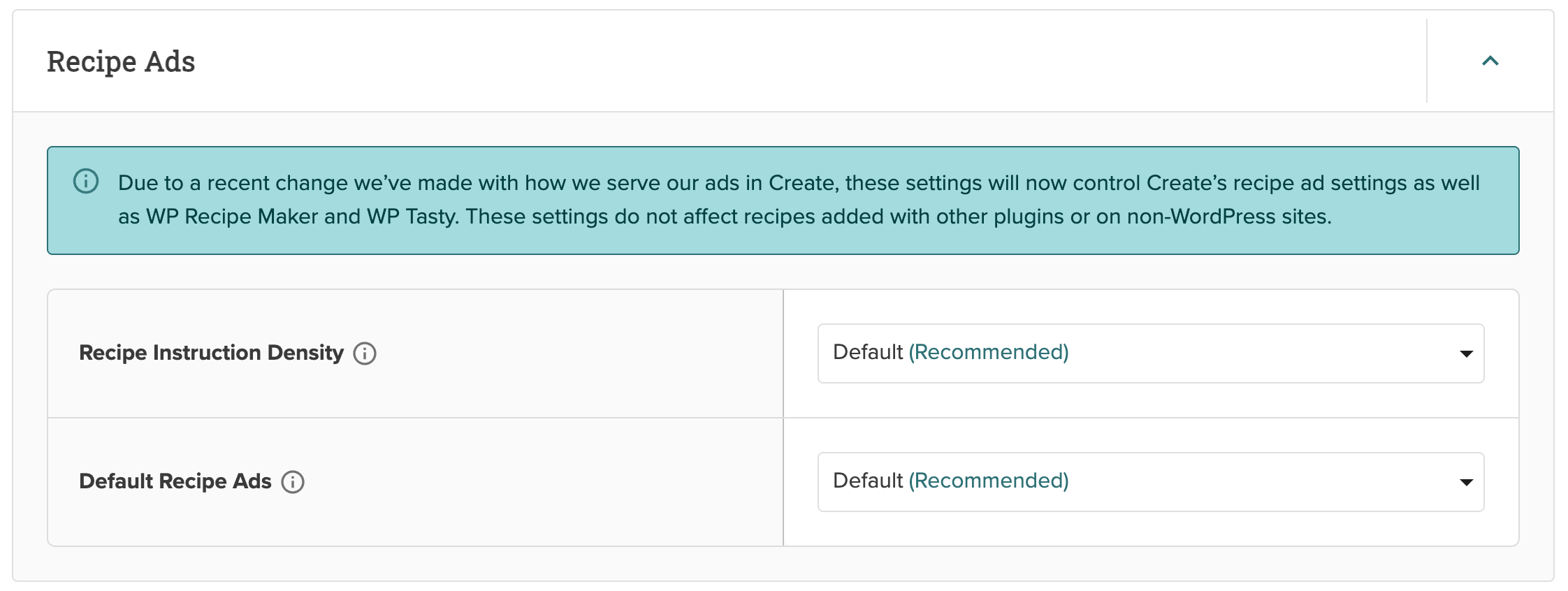
Task: Click the word "Default" in Default Recipe Ads select
Action: coord(868,481)
